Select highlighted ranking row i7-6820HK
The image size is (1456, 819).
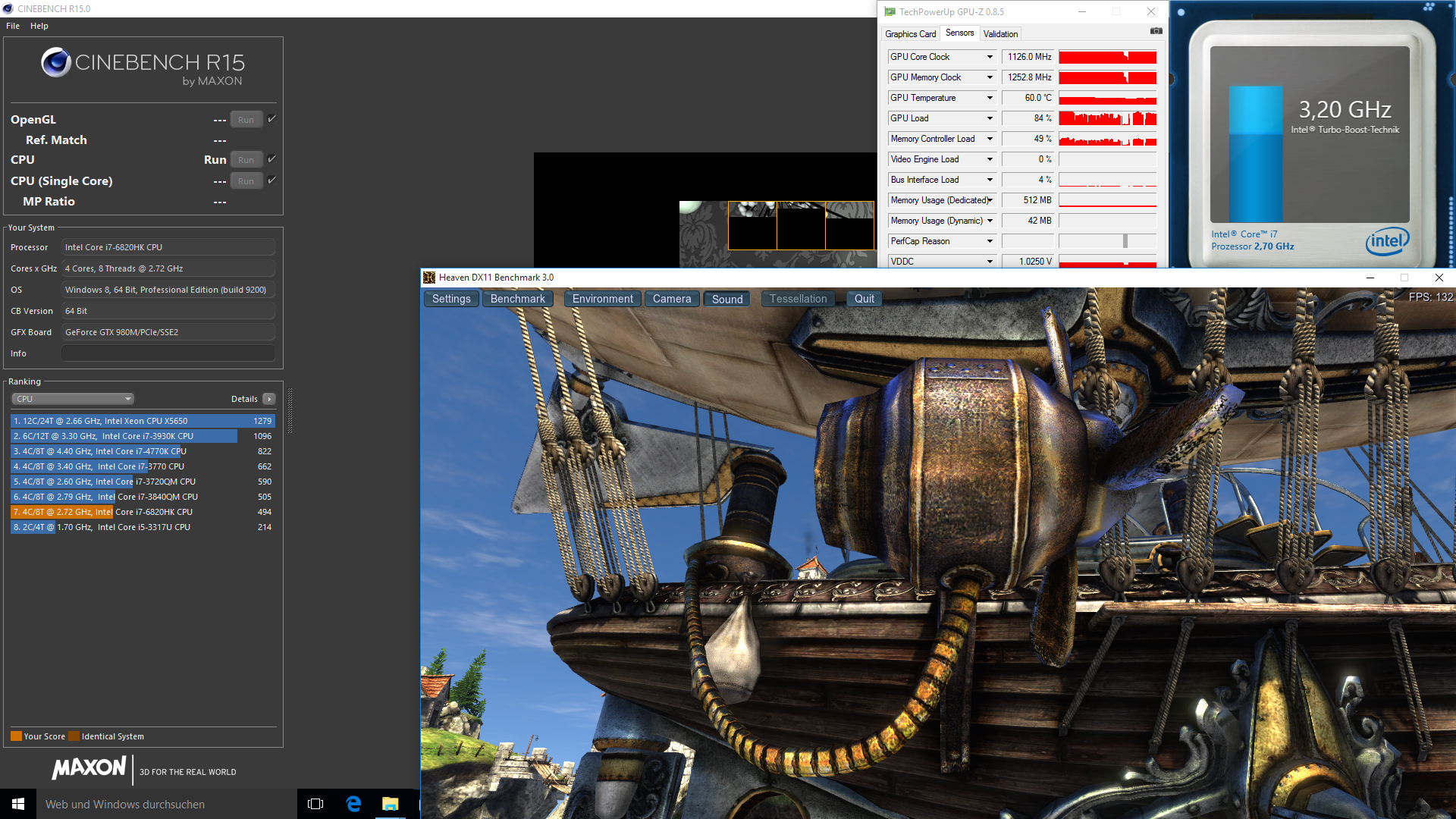(143, 512)
